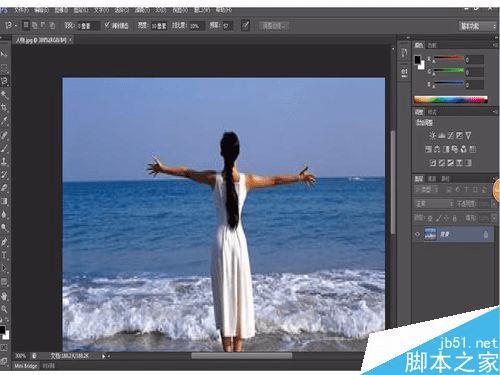Select the Move tool
500x375 pixels.
[x=4, y=54]
